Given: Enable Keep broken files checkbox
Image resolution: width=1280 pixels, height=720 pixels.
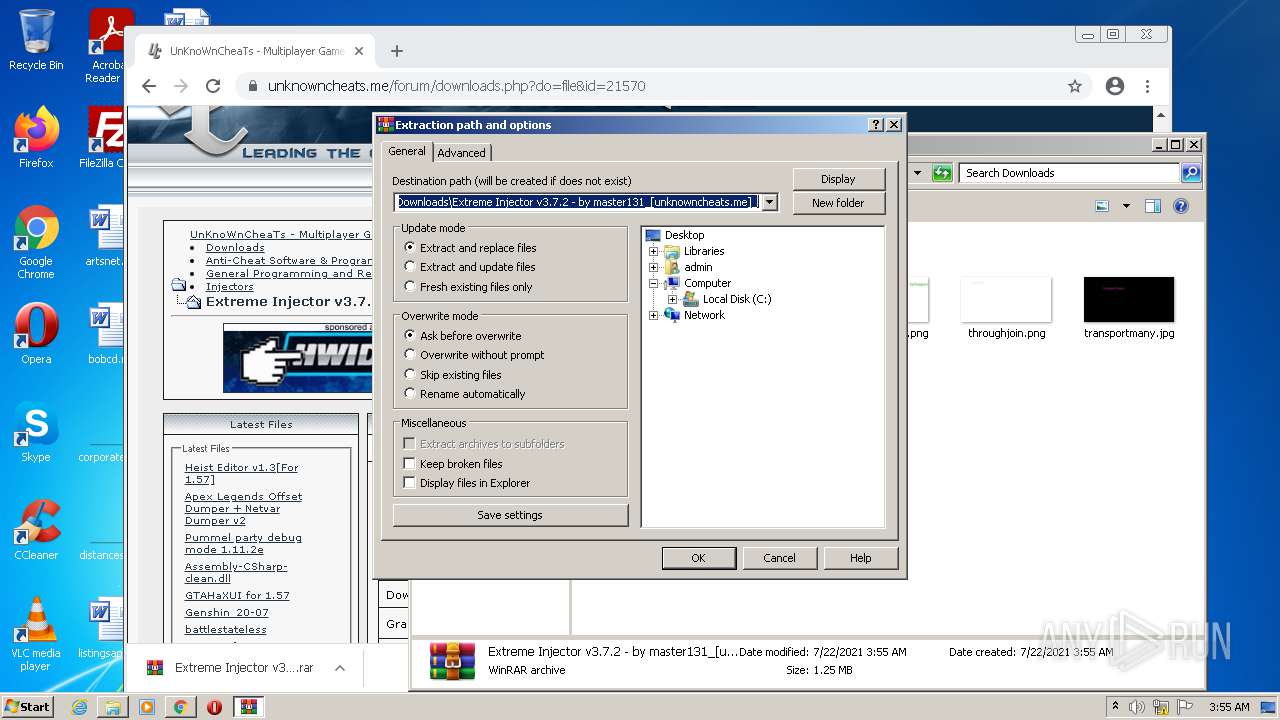Looking at the screenshot, I should [409, 464].
